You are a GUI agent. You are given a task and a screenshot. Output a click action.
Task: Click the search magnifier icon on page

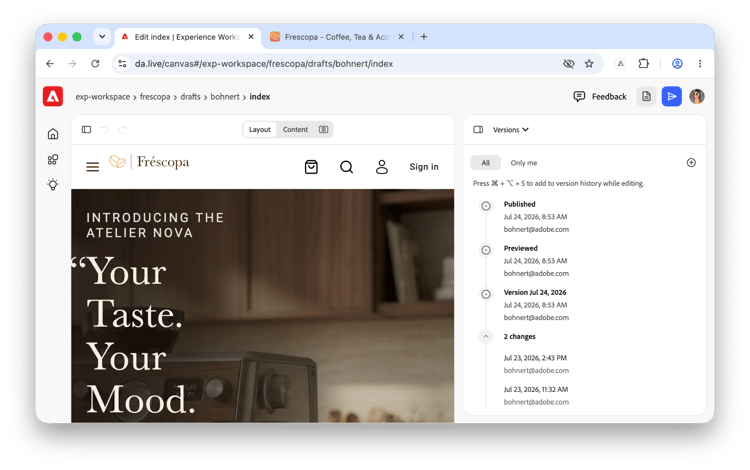[x=347, y=167]
